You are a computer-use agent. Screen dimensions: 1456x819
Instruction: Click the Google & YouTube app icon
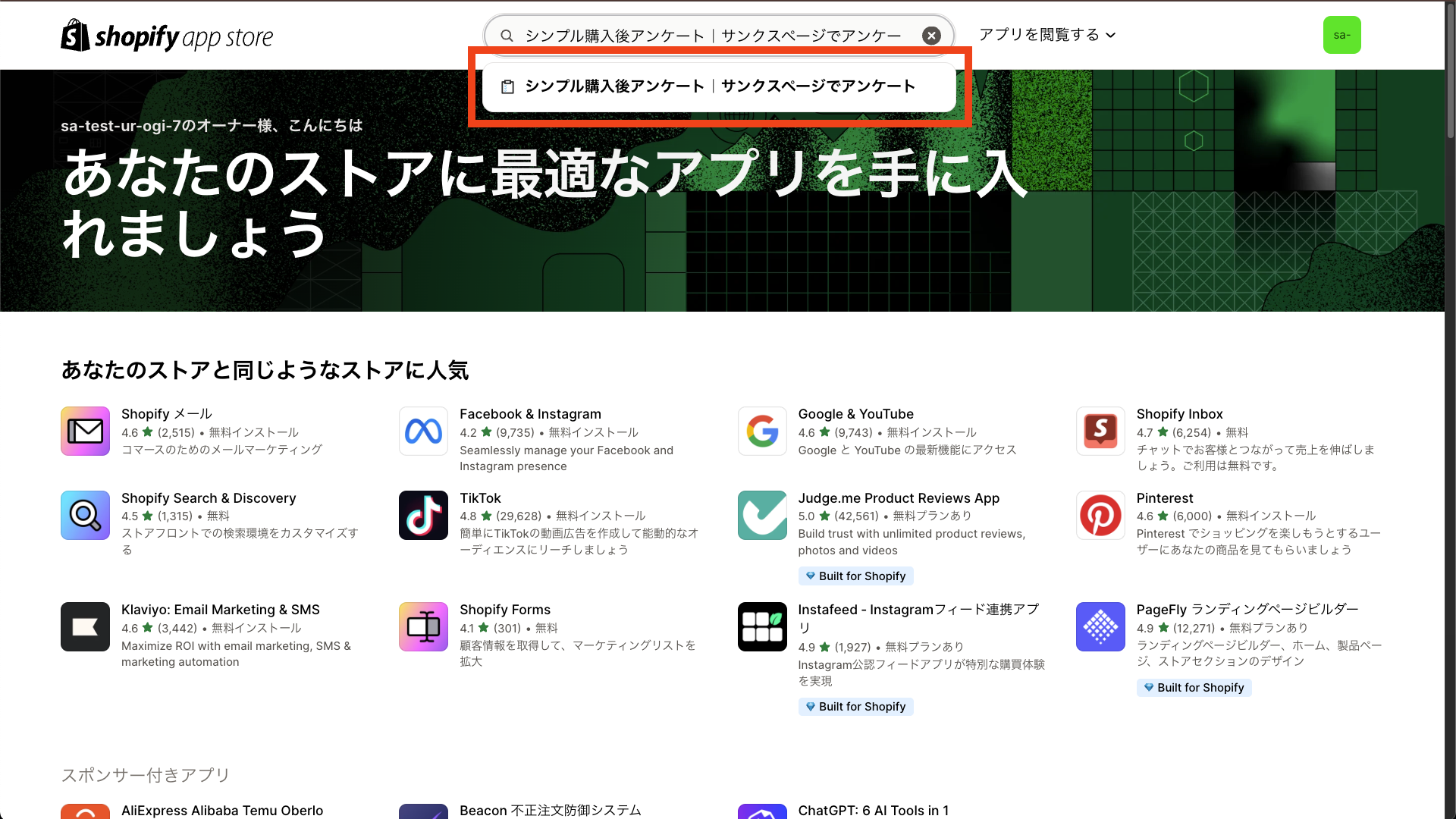coord(761,431)
